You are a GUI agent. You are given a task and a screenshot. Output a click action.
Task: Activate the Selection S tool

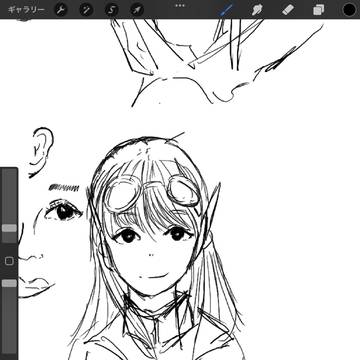coord(112,10)
